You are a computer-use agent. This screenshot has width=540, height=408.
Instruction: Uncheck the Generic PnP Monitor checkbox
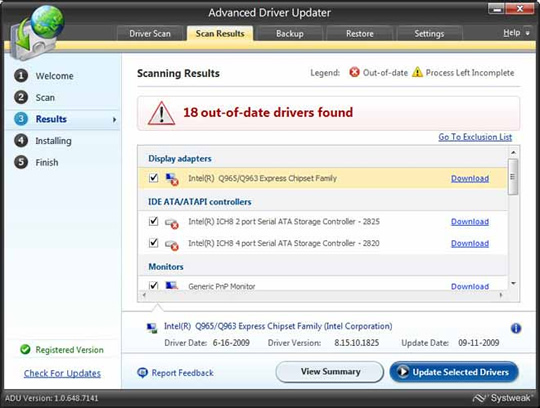pos(154,285)
